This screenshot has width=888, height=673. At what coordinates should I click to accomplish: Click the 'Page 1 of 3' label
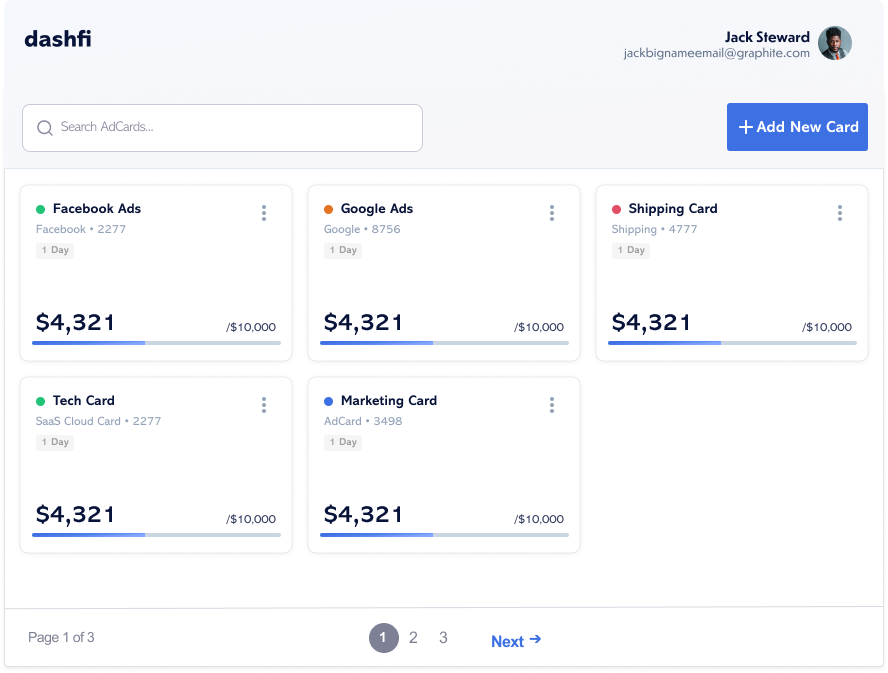point(61,638)
